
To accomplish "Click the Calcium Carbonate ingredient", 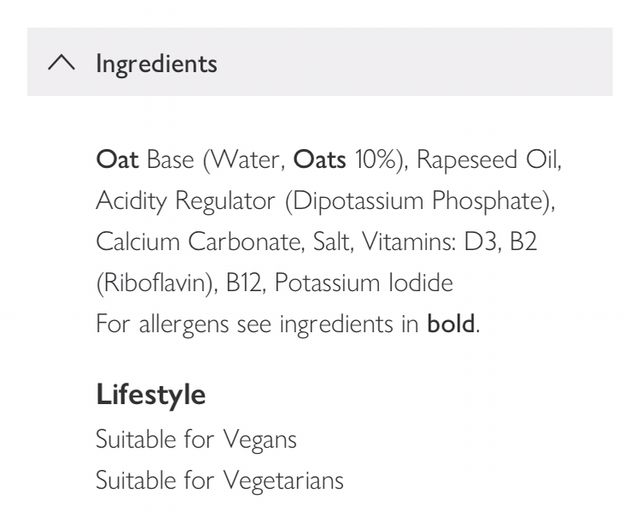I will (x=195, y=242).
